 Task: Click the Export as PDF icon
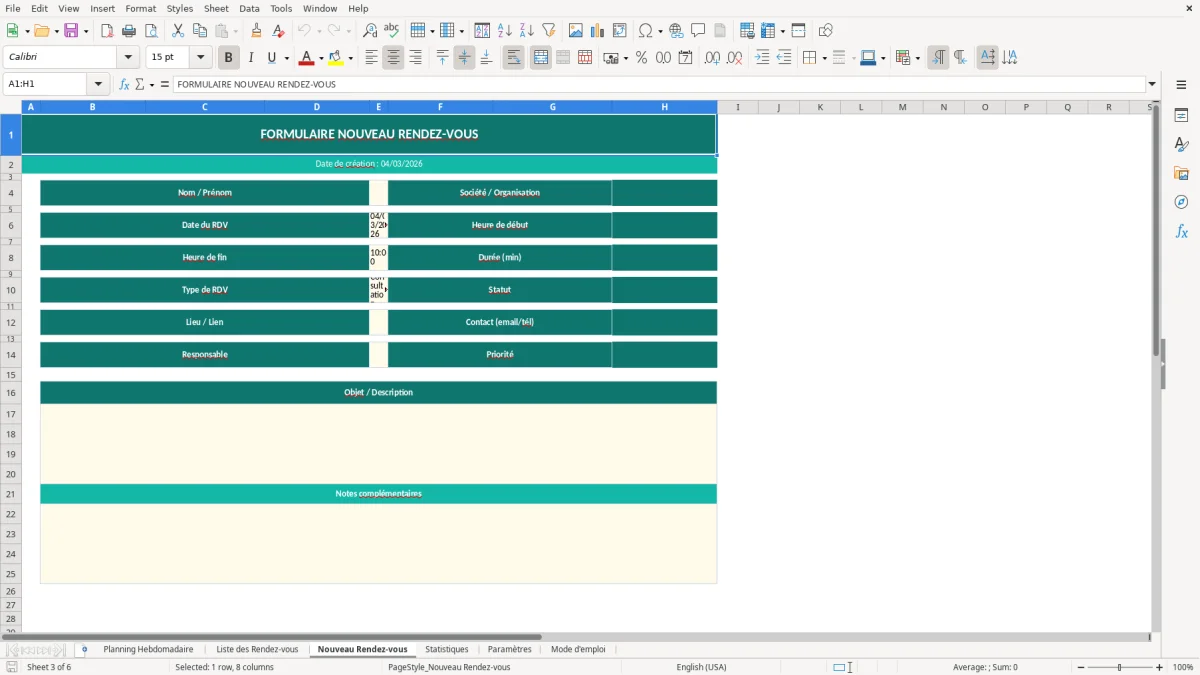pos(107,31)
